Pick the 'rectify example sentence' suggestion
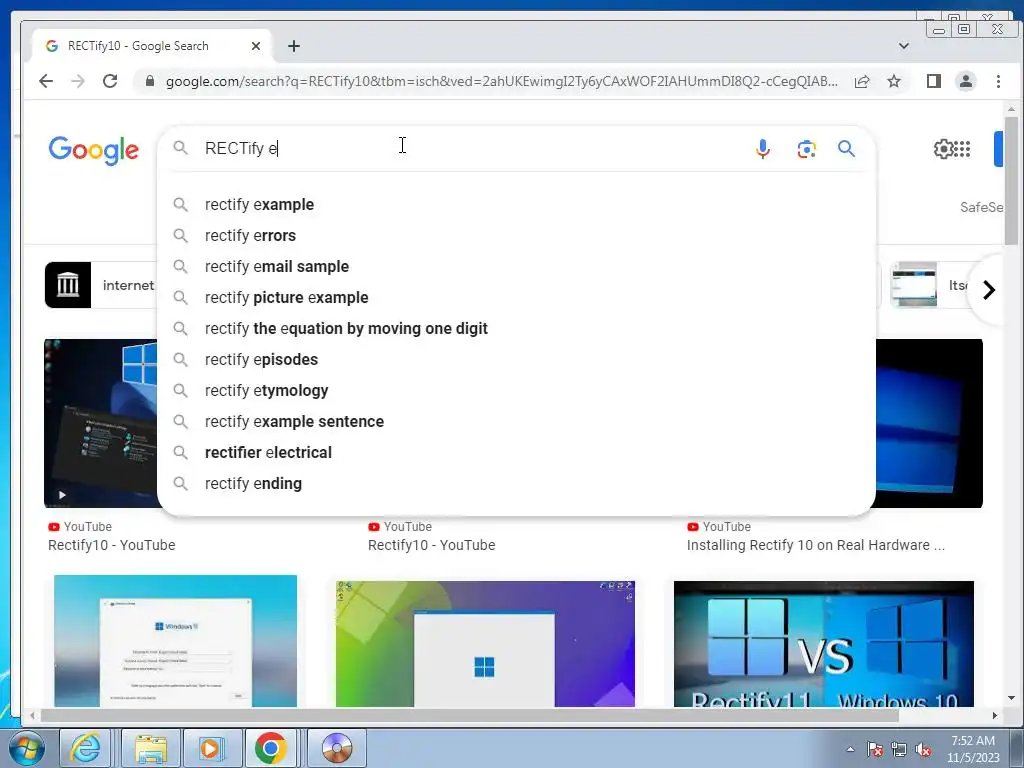 coord(516,422)
